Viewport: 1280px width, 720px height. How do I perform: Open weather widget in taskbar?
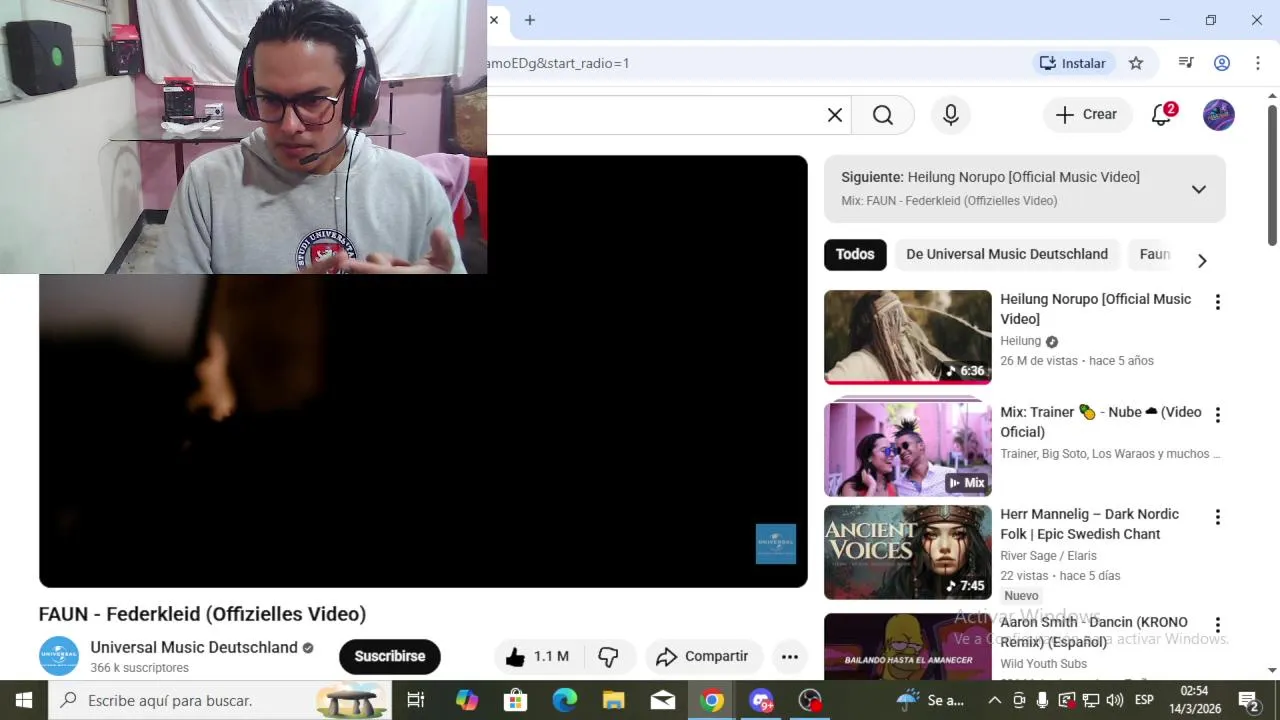coord(931,700)
